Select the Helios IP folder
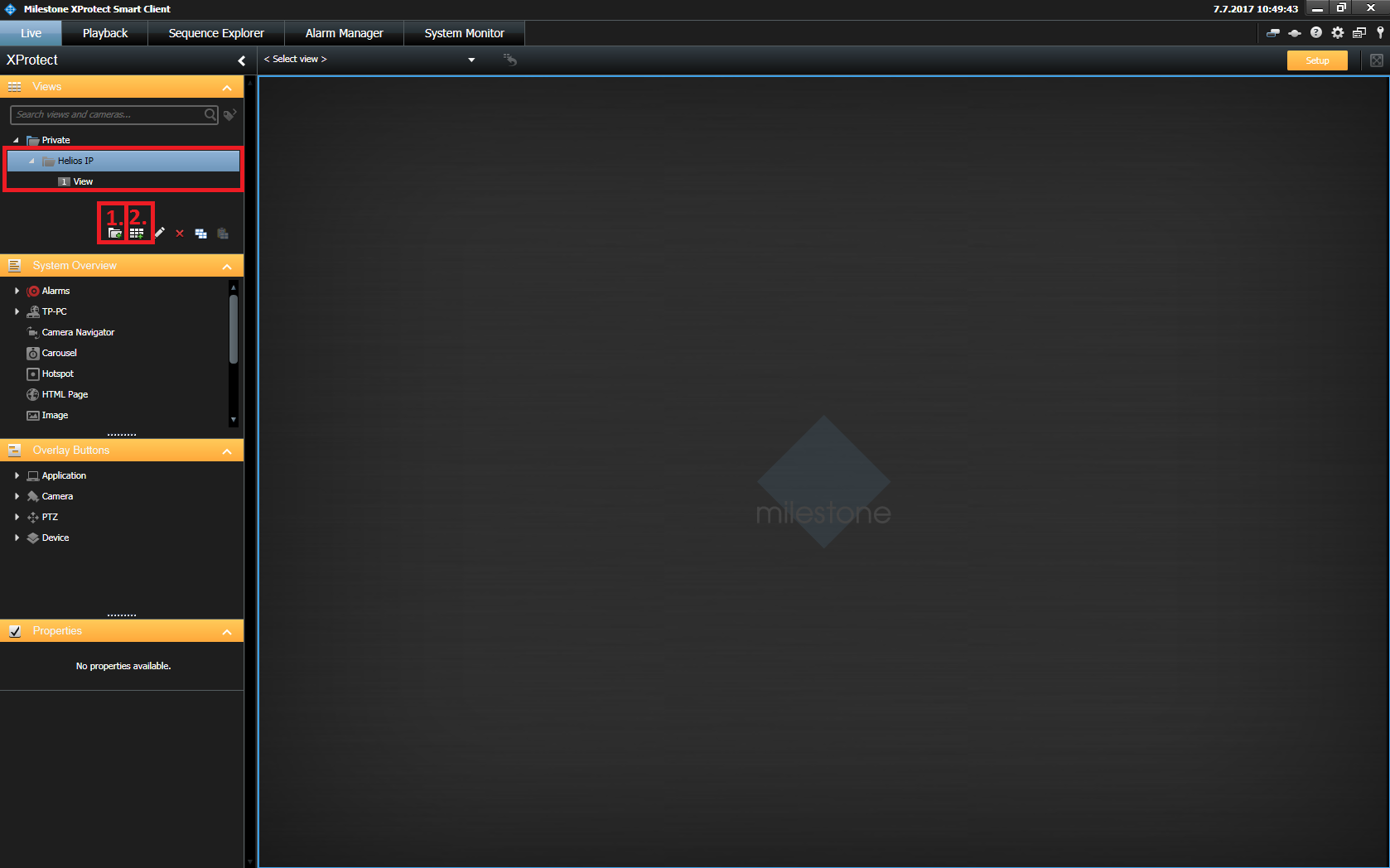Viewport: 1390px width, 868px height. [75, 161]
